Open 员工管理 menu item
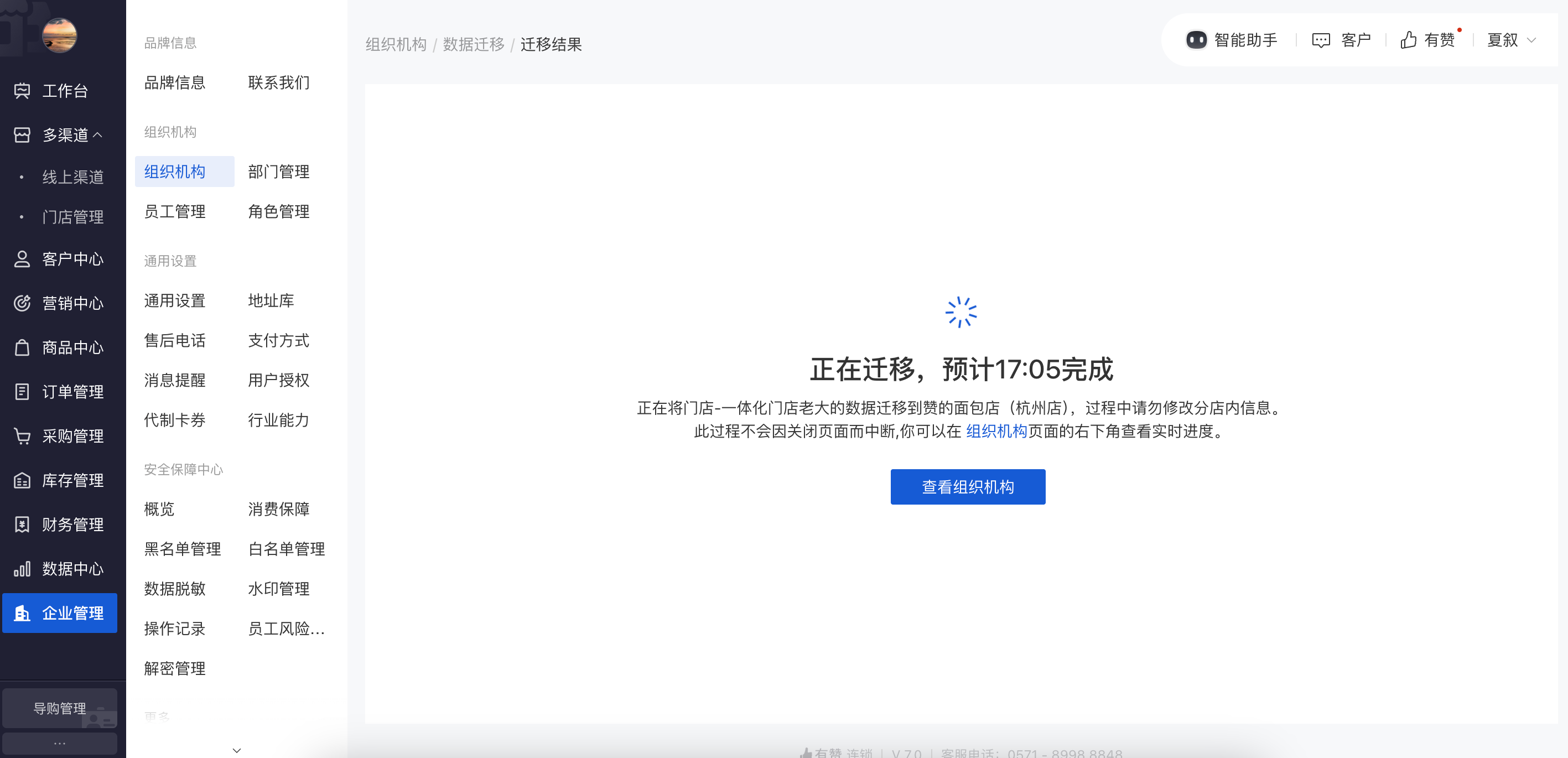The height and width of the screenshot is (758, 1568). click(175, 211)
